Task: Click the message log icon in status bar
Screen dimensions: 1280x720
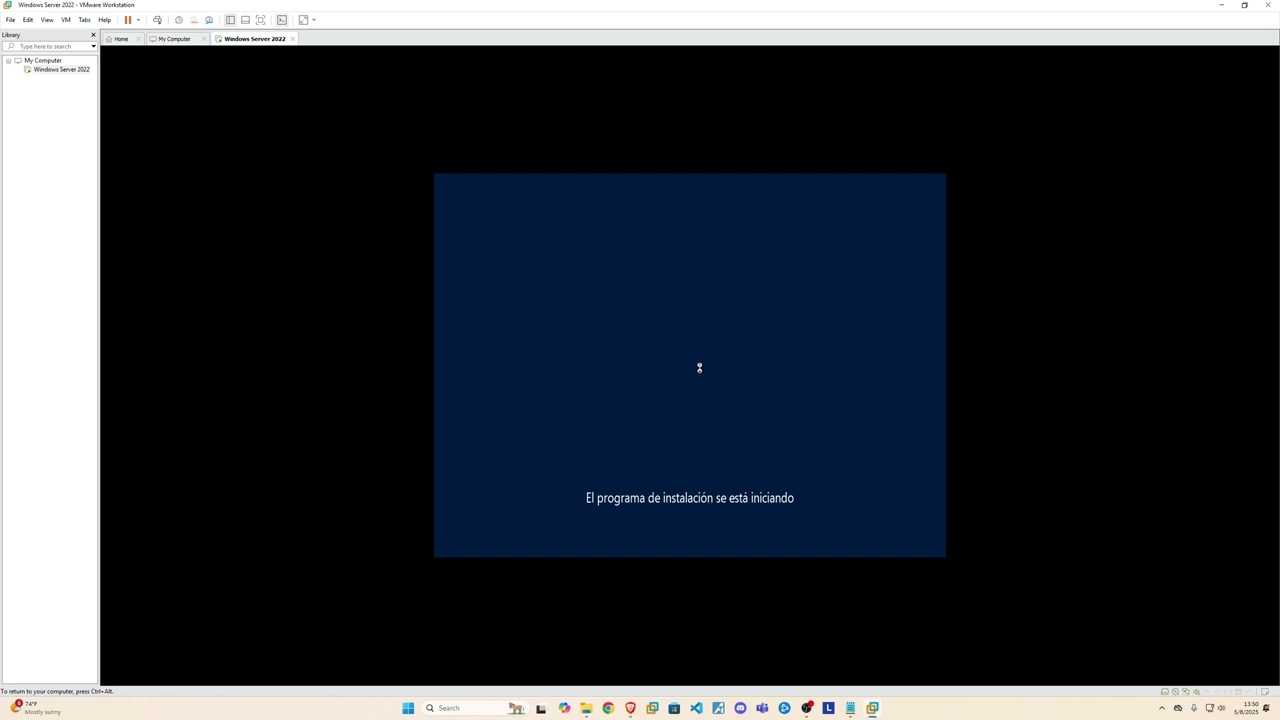Action: point(1265,692)
